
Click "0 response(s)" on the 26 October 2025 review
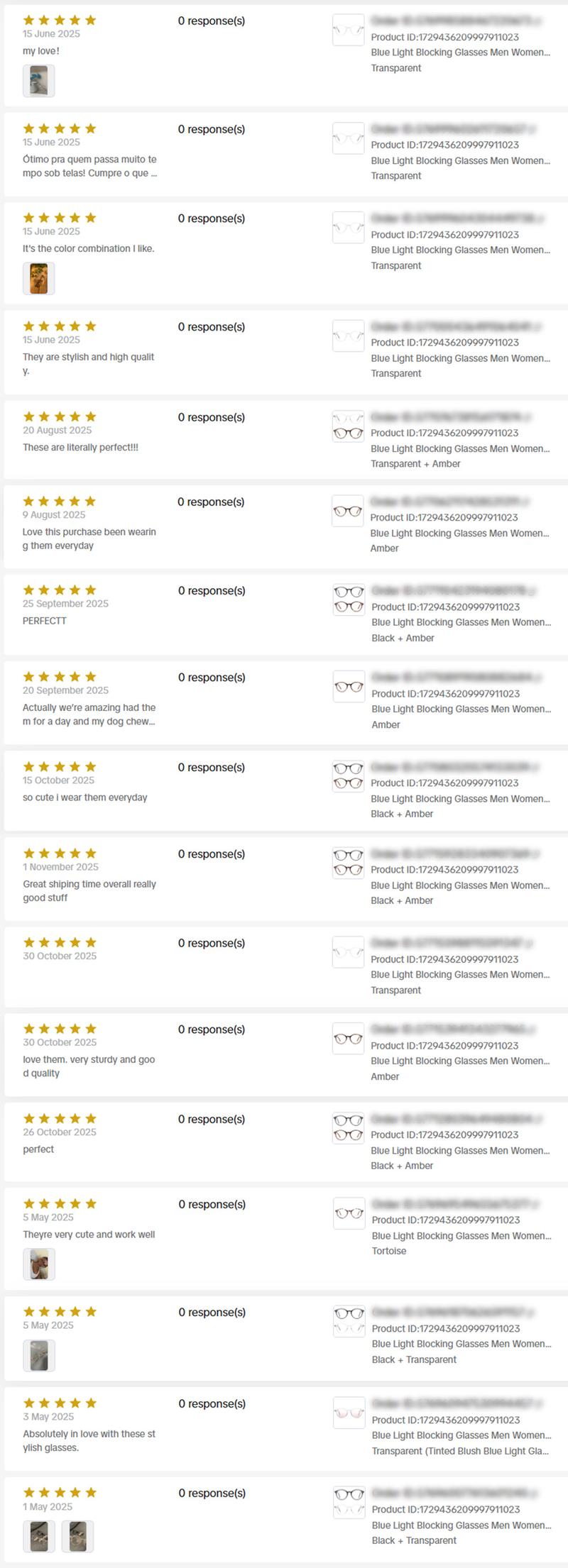coord(211,1119)
